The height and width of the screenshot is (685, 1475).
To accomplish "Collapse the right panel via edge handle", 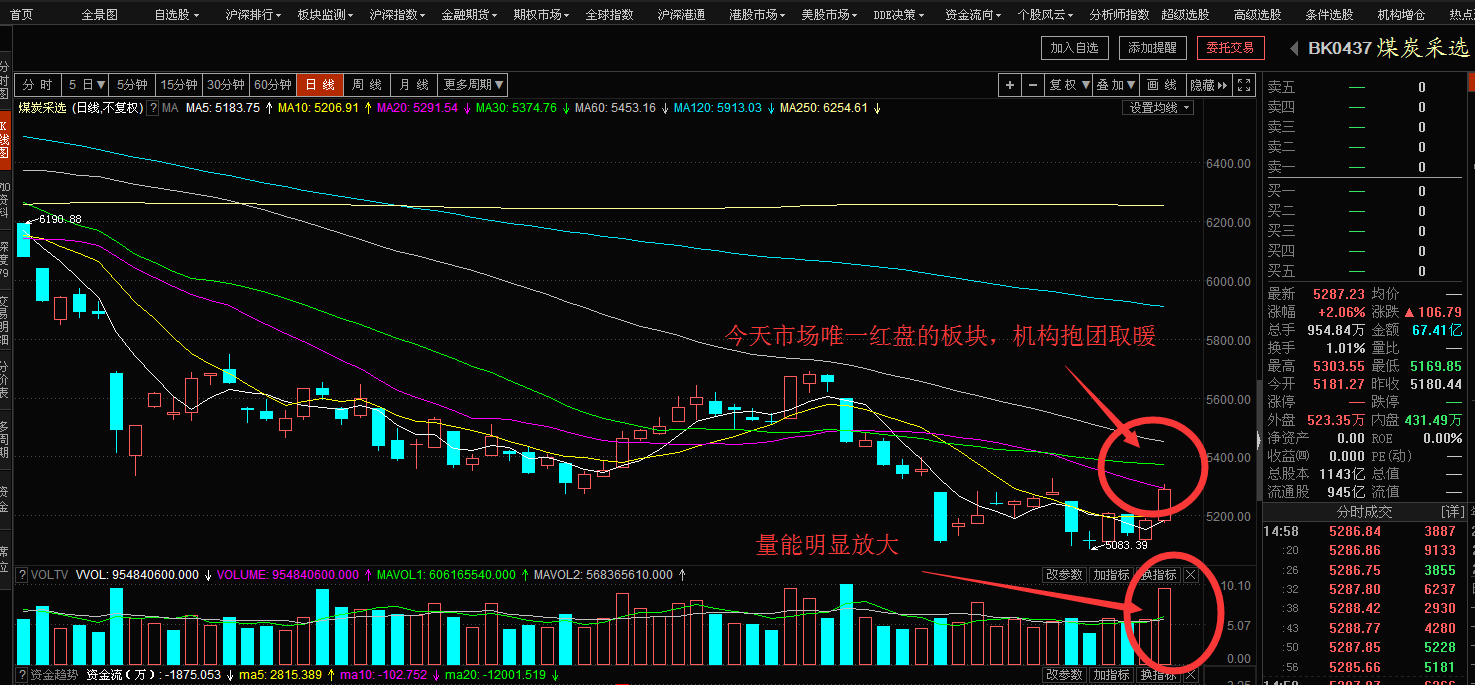I will point(1258,438).
